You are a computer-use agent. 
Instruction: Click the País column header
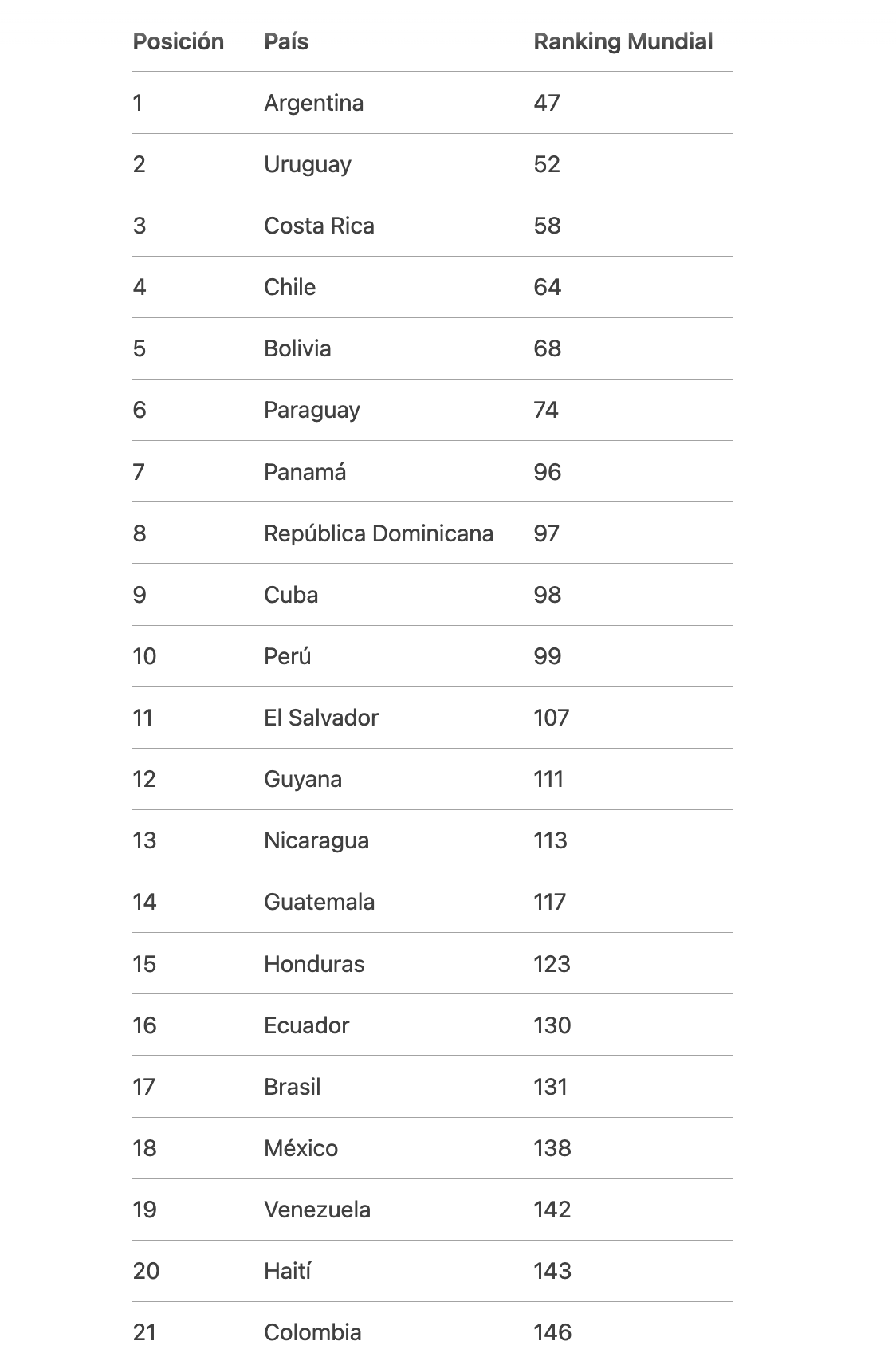pos(286,41)
